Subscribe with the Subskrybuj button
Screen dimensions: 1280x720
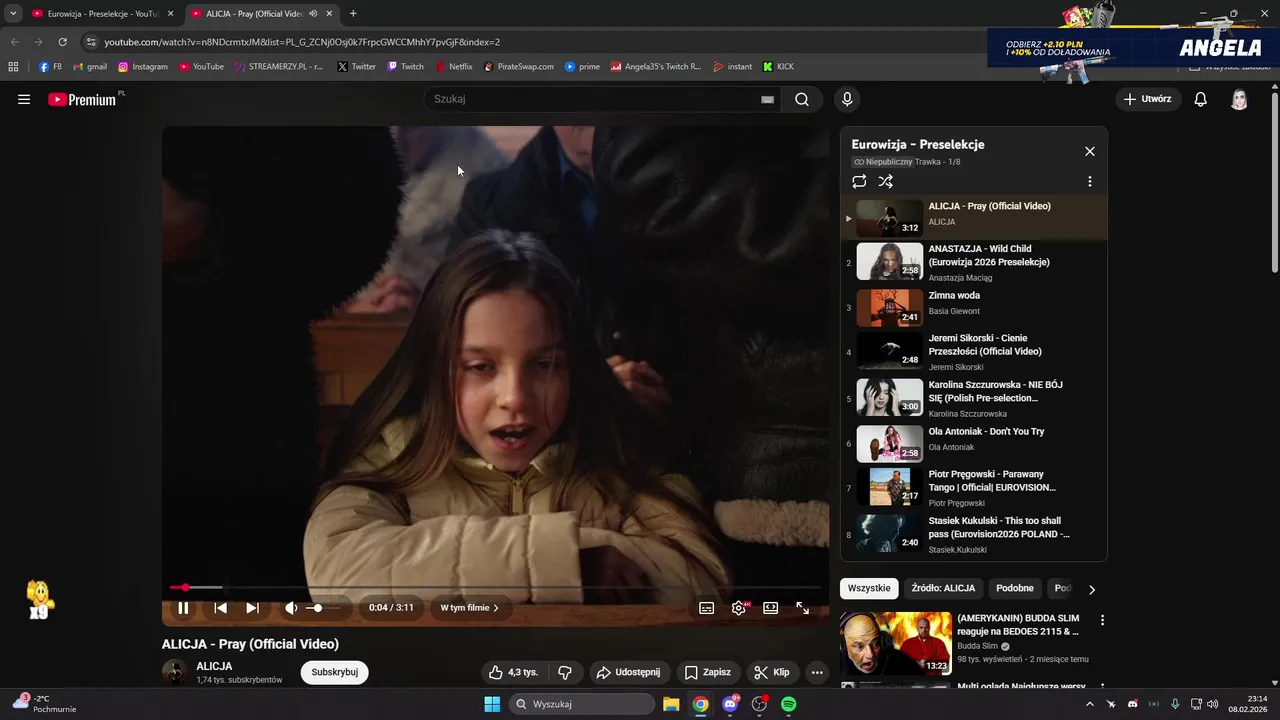pyautogui.click(x=334, y=672)
